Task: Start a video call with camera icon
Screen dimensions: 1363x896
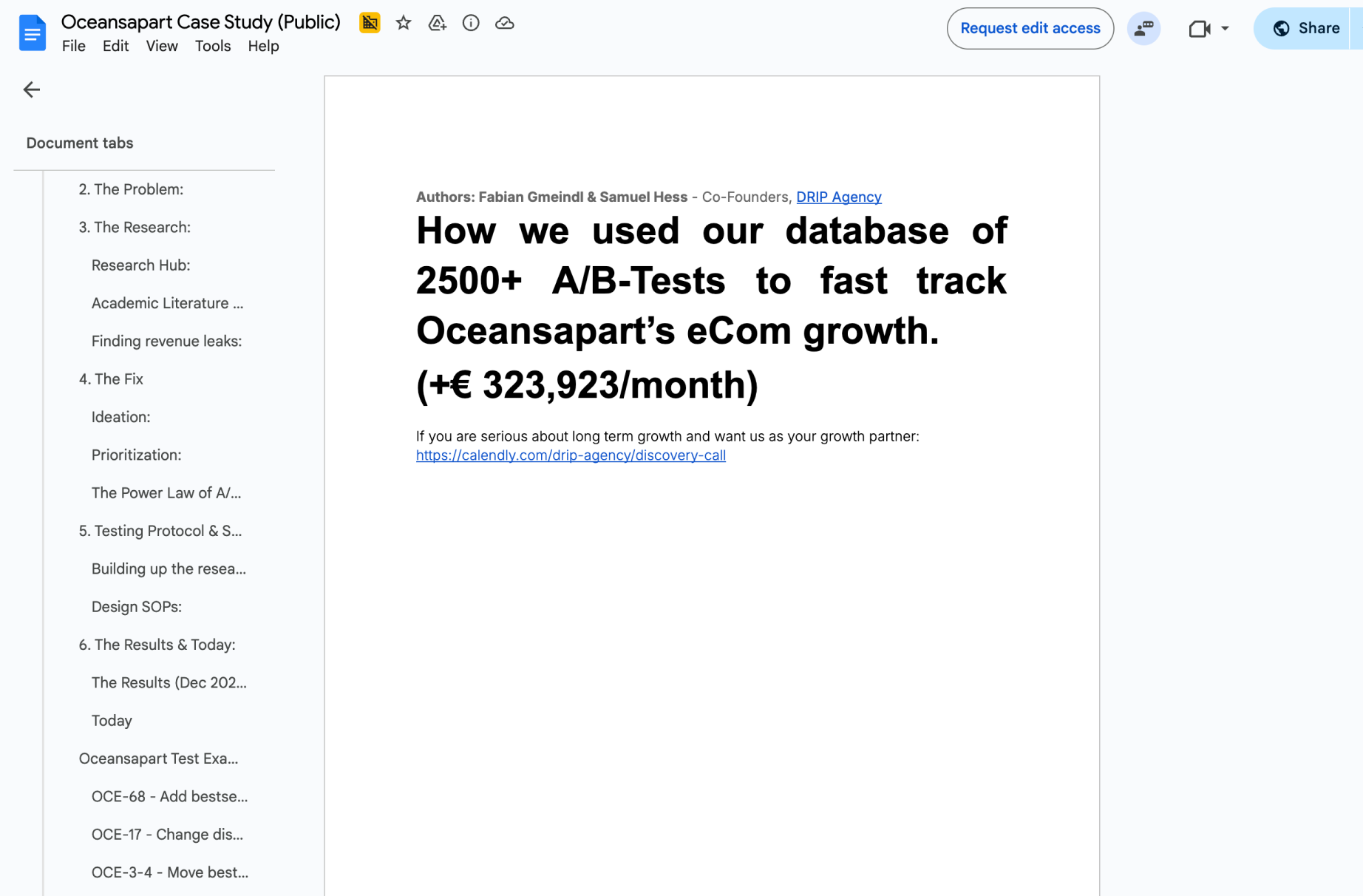Action: 1198,28
